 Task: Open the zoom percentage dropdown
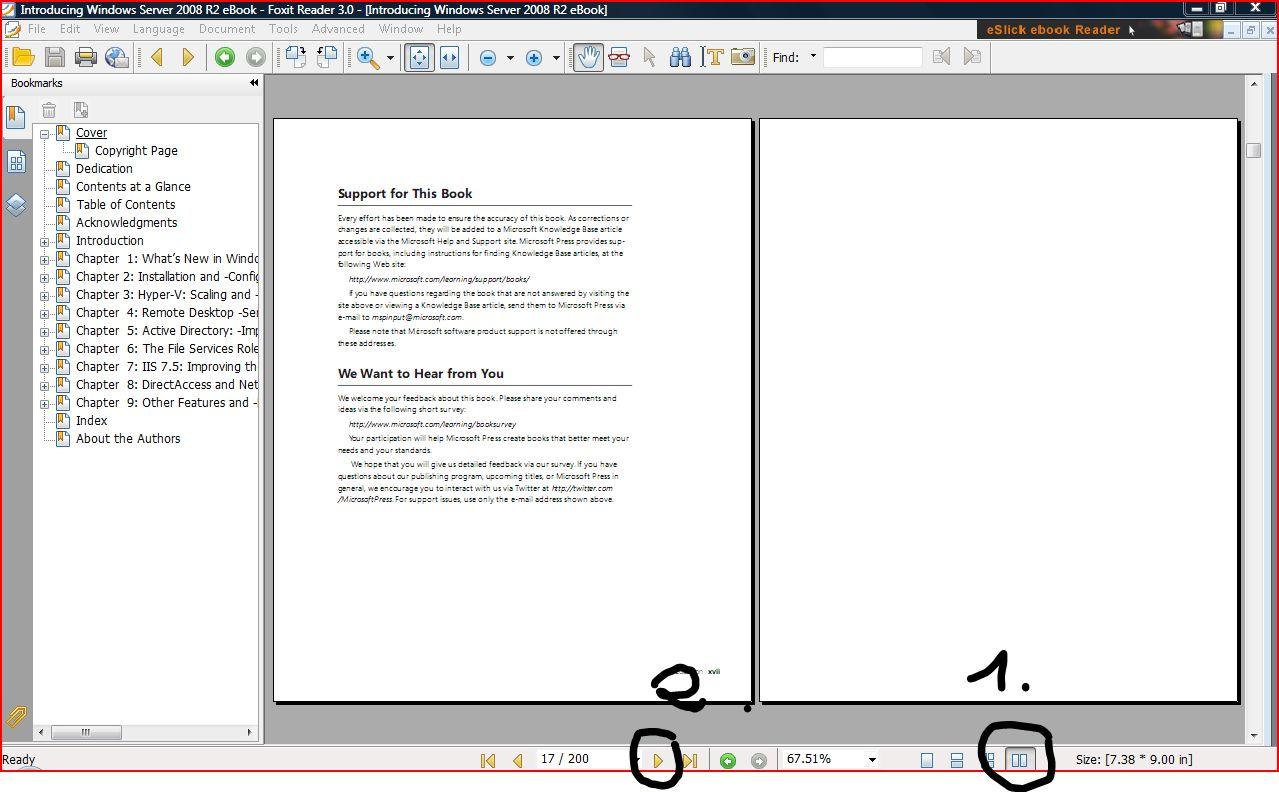(872, 760)
